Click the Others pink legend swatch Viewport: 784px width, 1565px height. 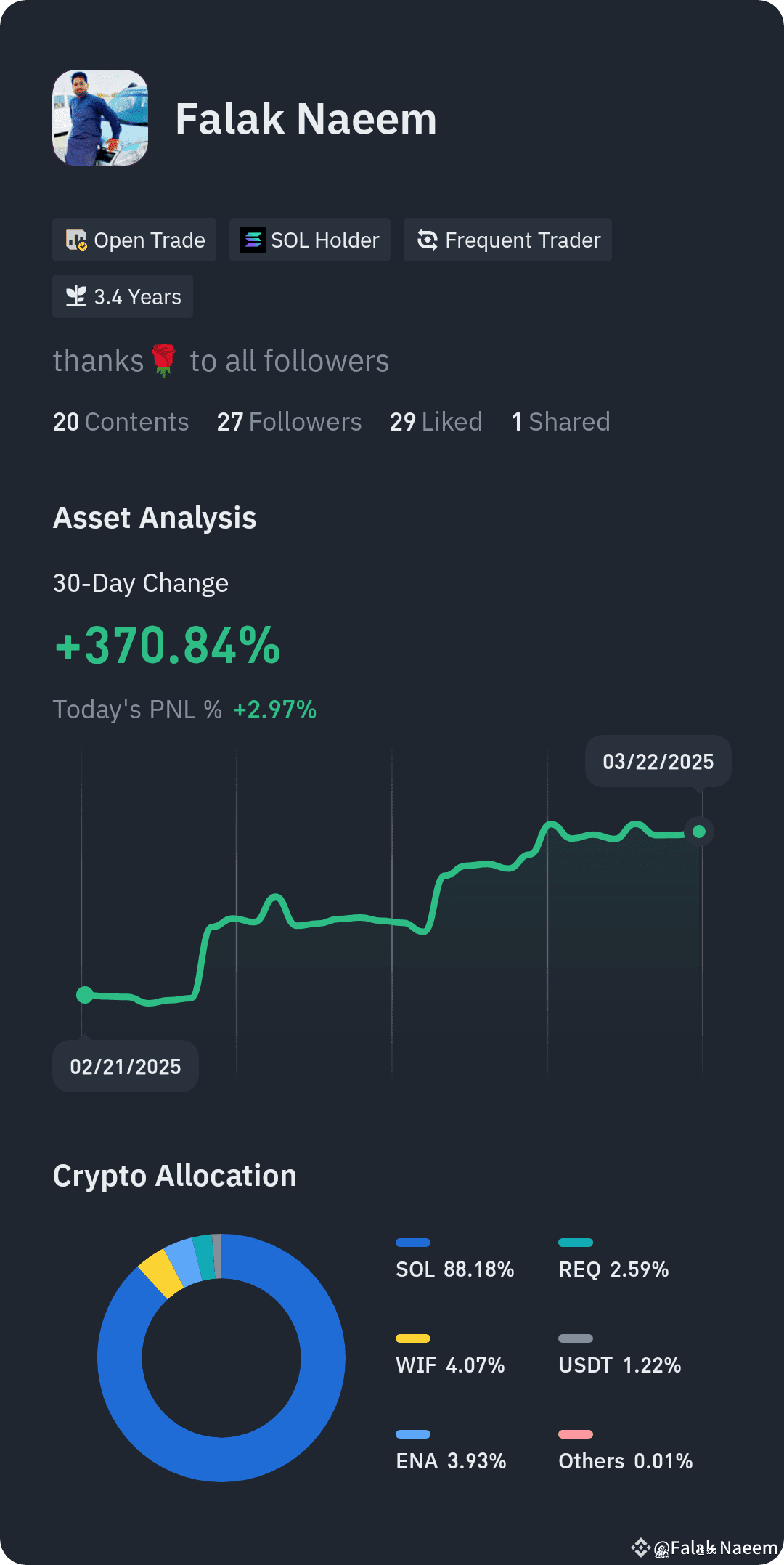tap(576, 1434)
